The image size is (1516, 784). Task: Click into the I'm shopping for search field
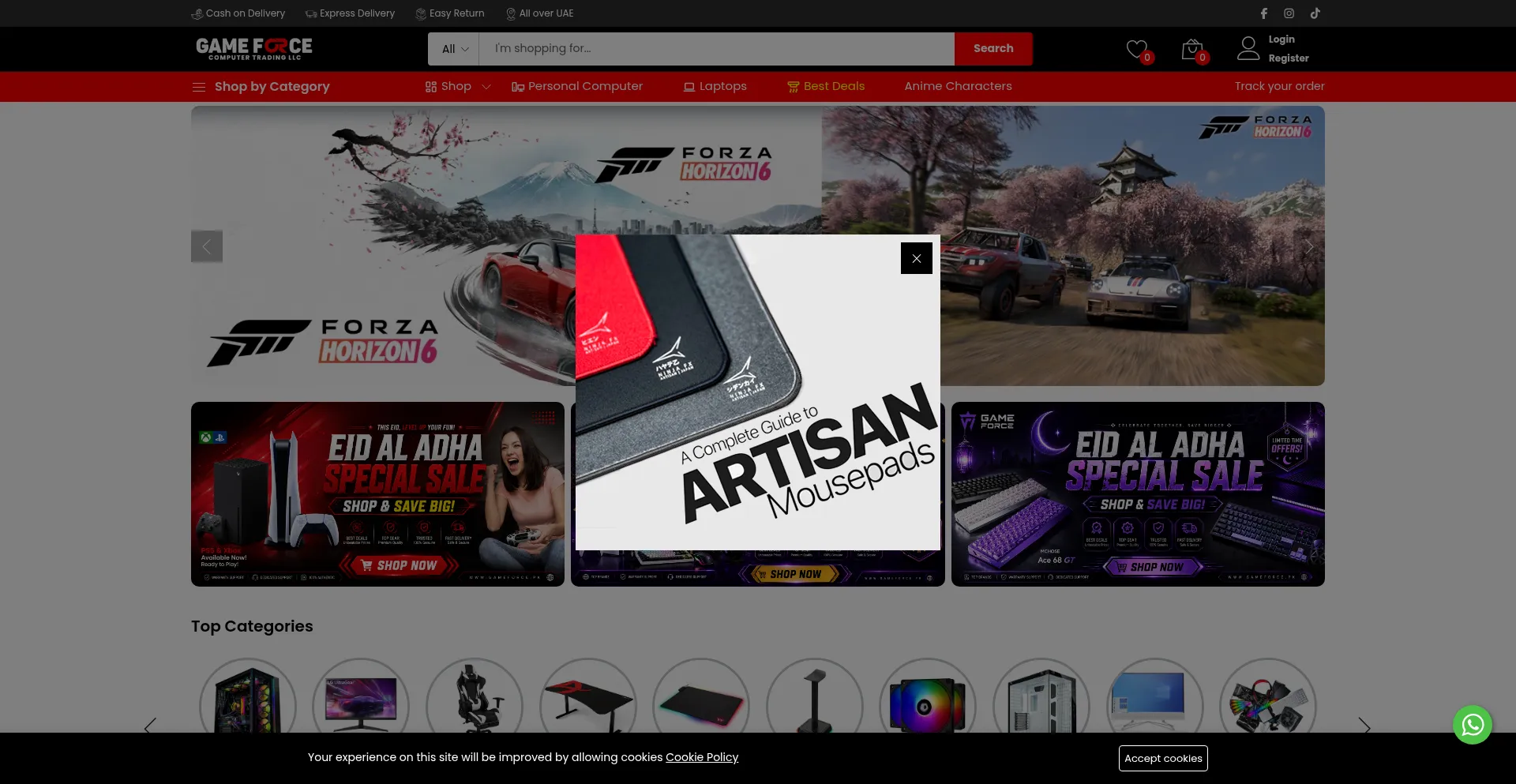[717, 49]
